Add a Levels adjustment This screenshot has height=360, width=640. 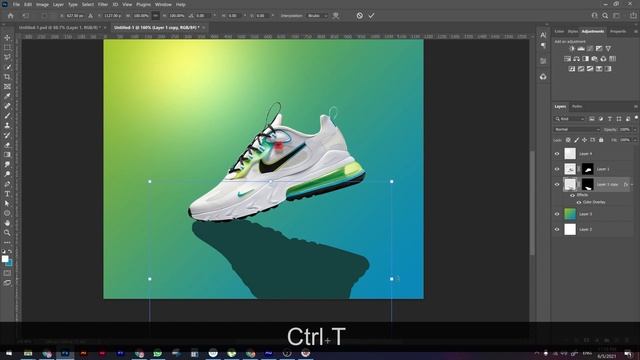581,49
